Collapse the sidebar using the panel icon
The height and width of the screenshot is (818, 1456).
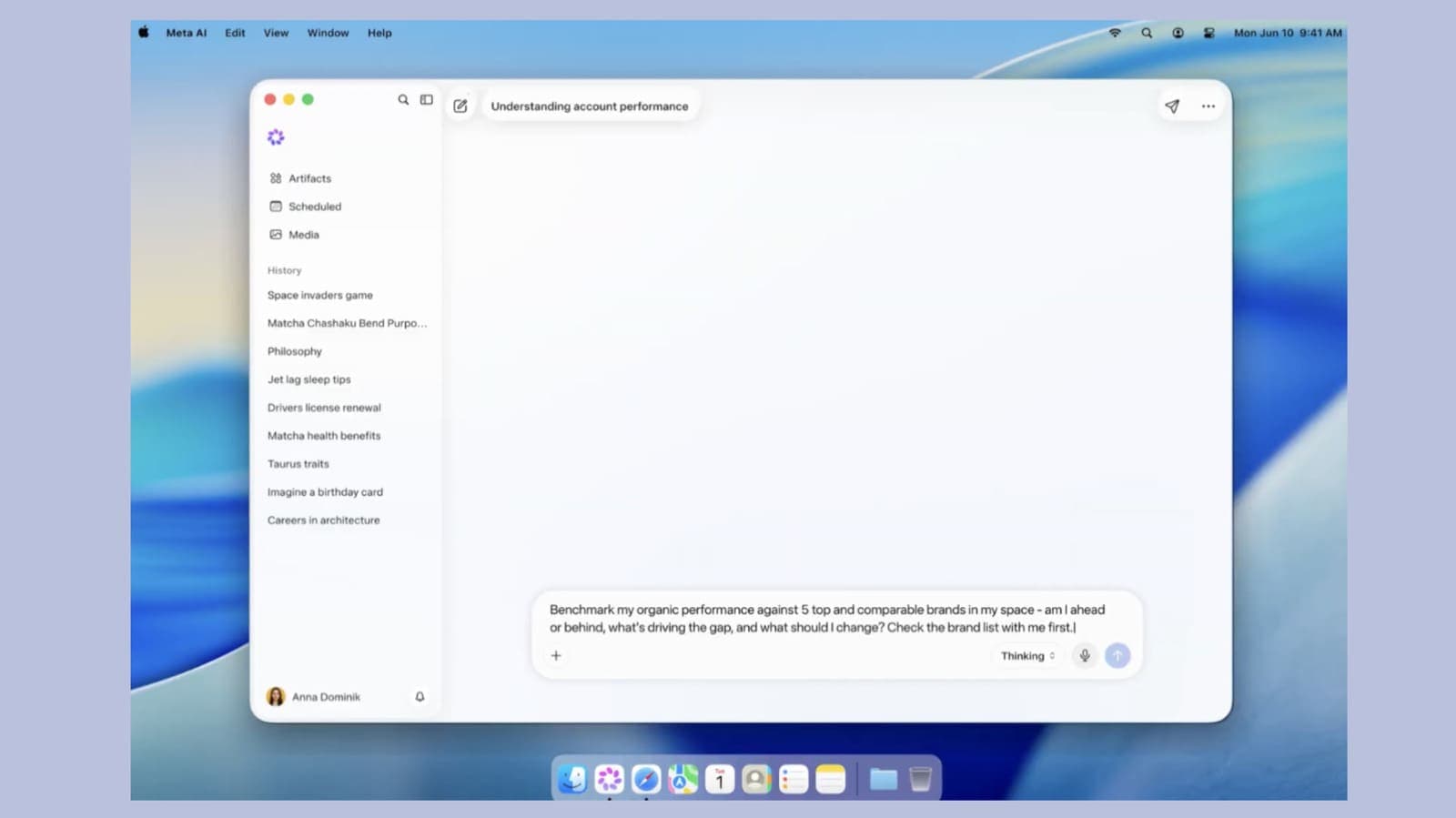pos(426,100)
